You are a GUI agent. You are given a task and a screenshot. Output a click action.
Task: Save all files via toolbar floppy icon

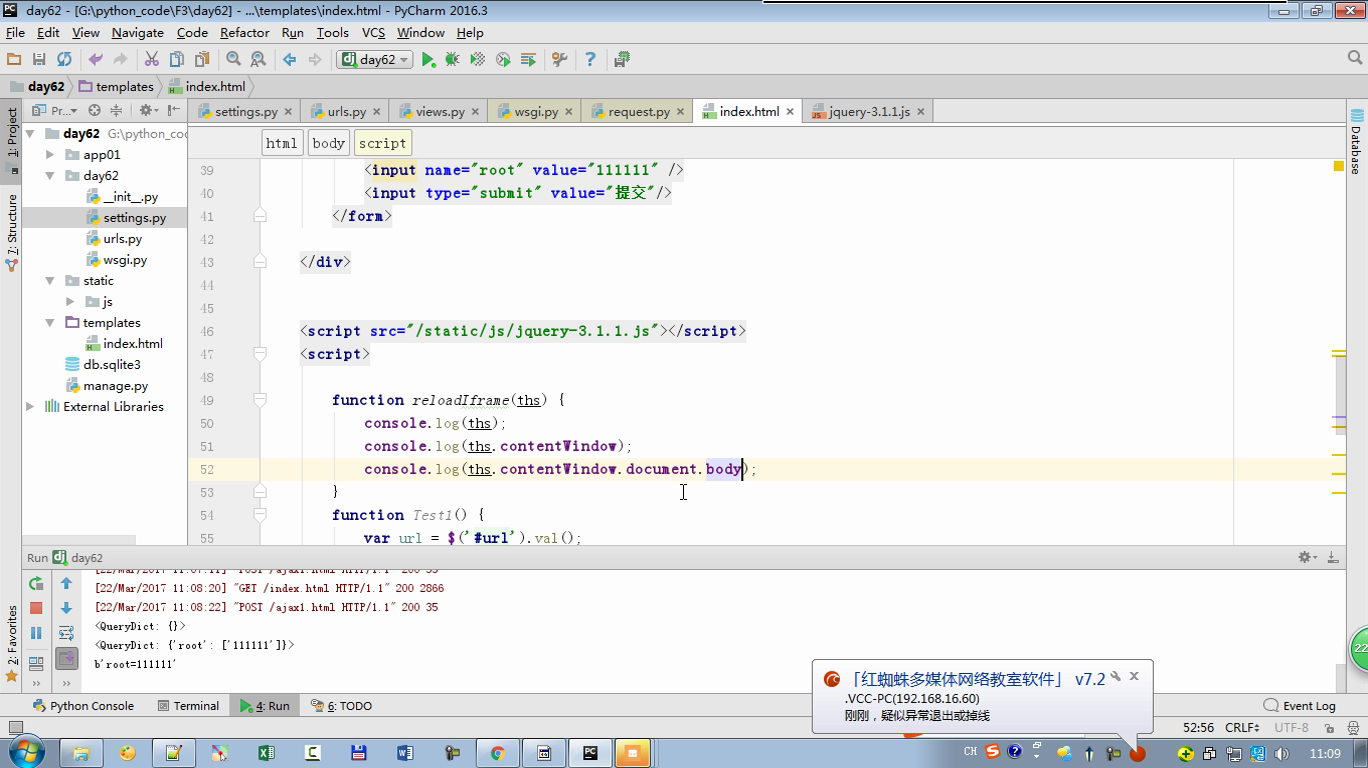tap(39, 60)
